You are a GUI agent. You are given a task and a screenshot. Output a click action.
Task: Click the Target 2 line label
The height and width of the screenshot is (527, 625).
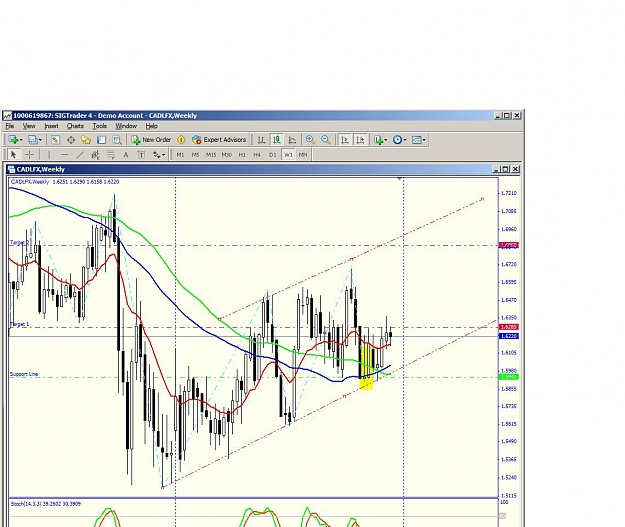click(20, 242)
